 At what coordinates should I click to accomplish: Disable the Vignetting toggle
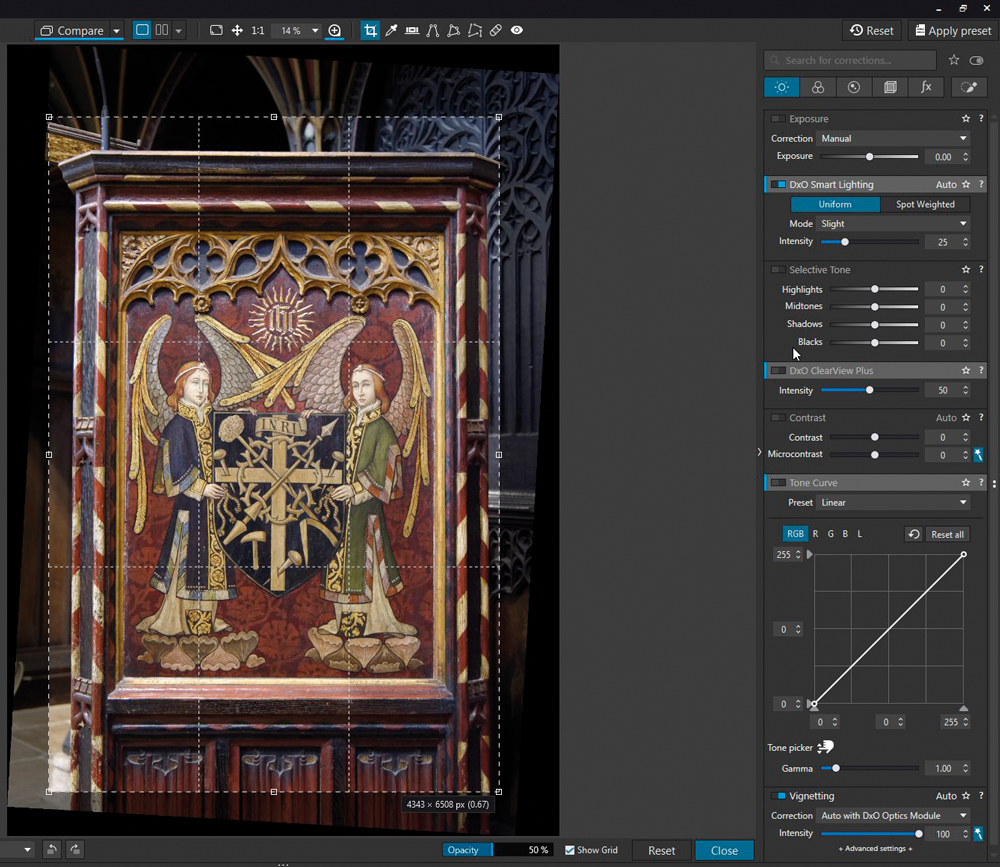(x=777, y=796)
